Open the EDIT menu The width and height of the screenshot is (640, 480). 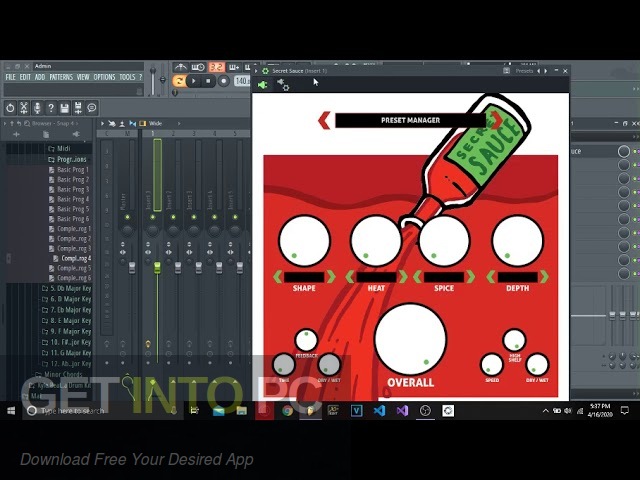25,77
